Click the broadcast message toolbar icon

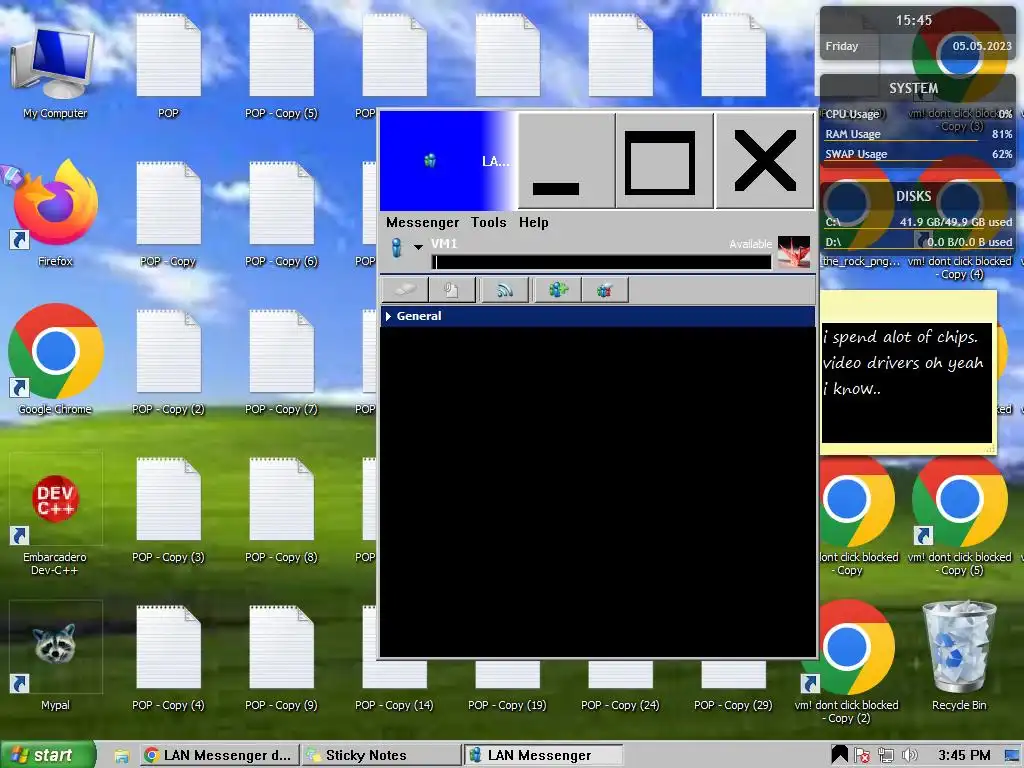pyautogui.click(x=504, y=289)
